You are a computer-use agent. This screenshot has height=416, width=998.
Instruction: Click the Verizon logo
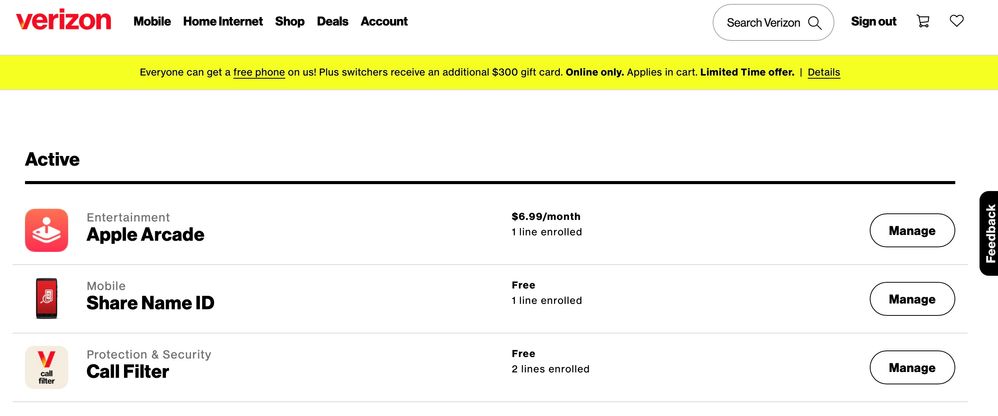tap(63, 20)
